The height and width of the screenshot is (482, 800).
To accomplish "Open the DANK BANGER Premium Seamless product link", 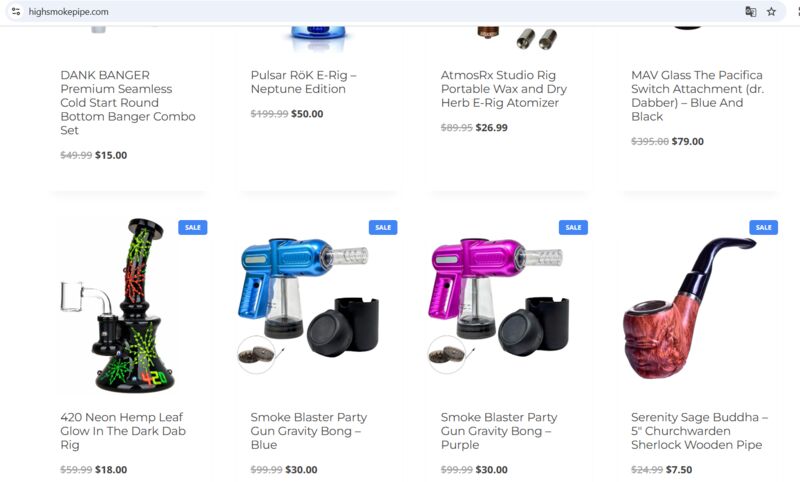I will tap(128, 103).
